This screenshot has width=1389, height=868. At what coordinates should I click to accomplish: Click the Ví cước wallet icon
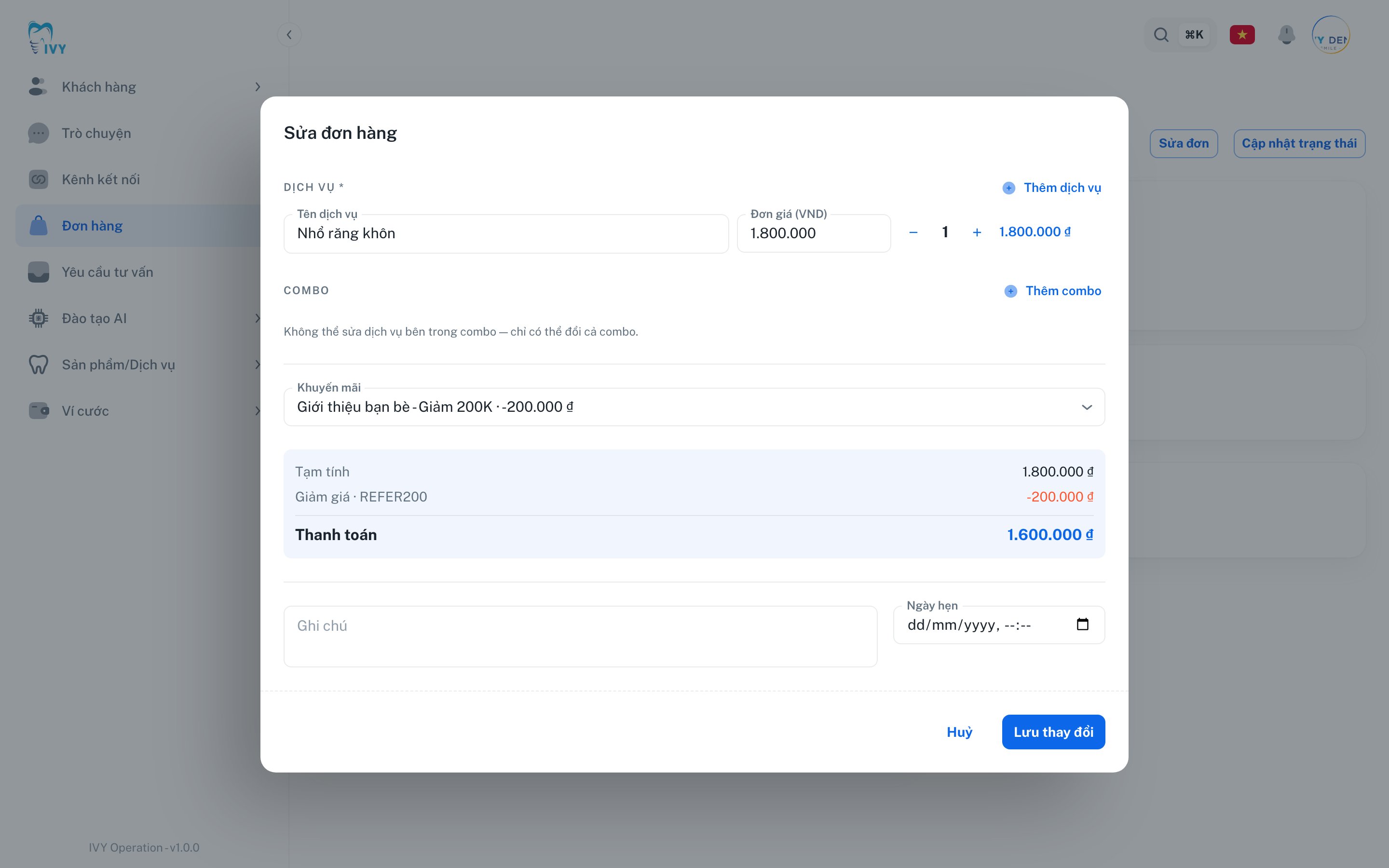(39, 411)
